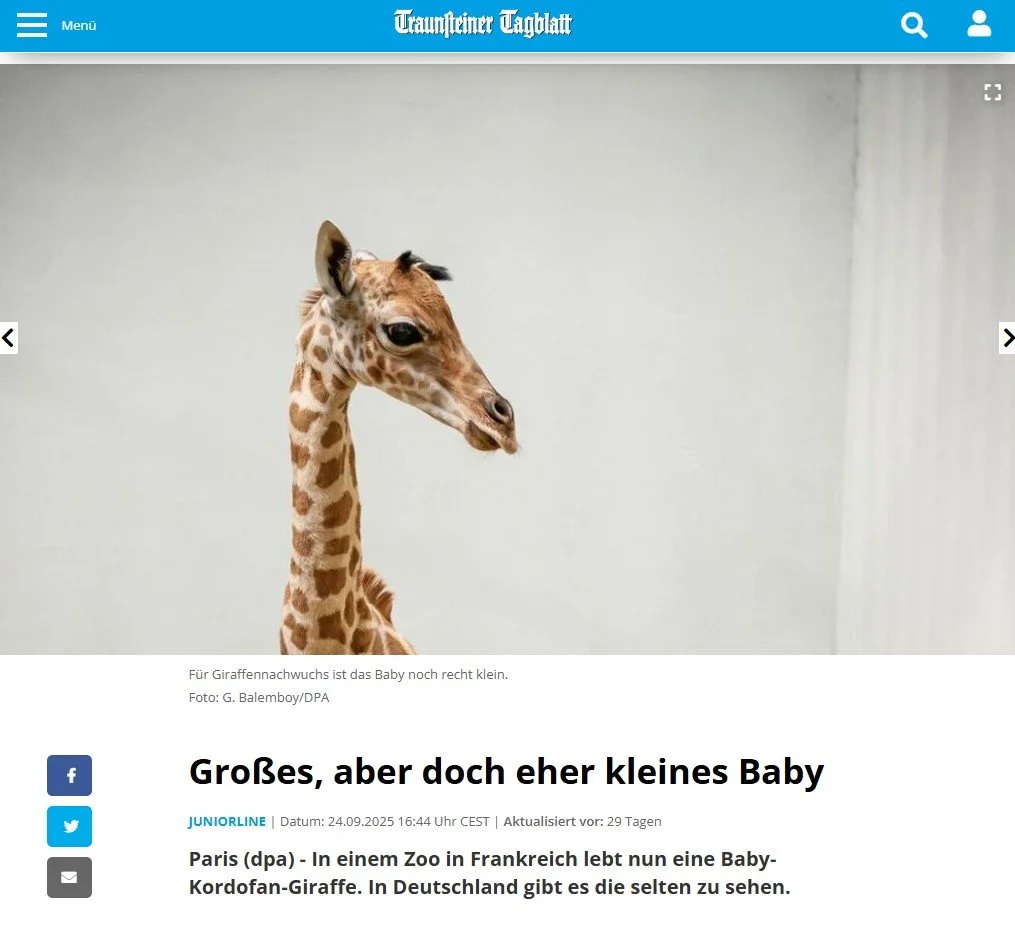The width and height of the screenshot is (1015, 938).
Task: Click the photo credit 'Foto: G. Balemboy/DPA'
Action: coord(259,697)
